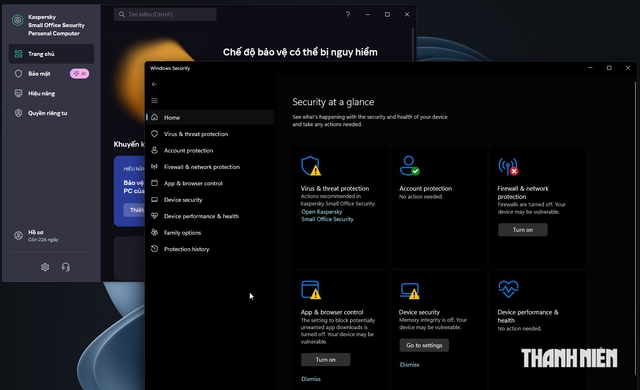Click the AI badge next to Bảo mật
640x390 pixels.
(x=80, y=74)
